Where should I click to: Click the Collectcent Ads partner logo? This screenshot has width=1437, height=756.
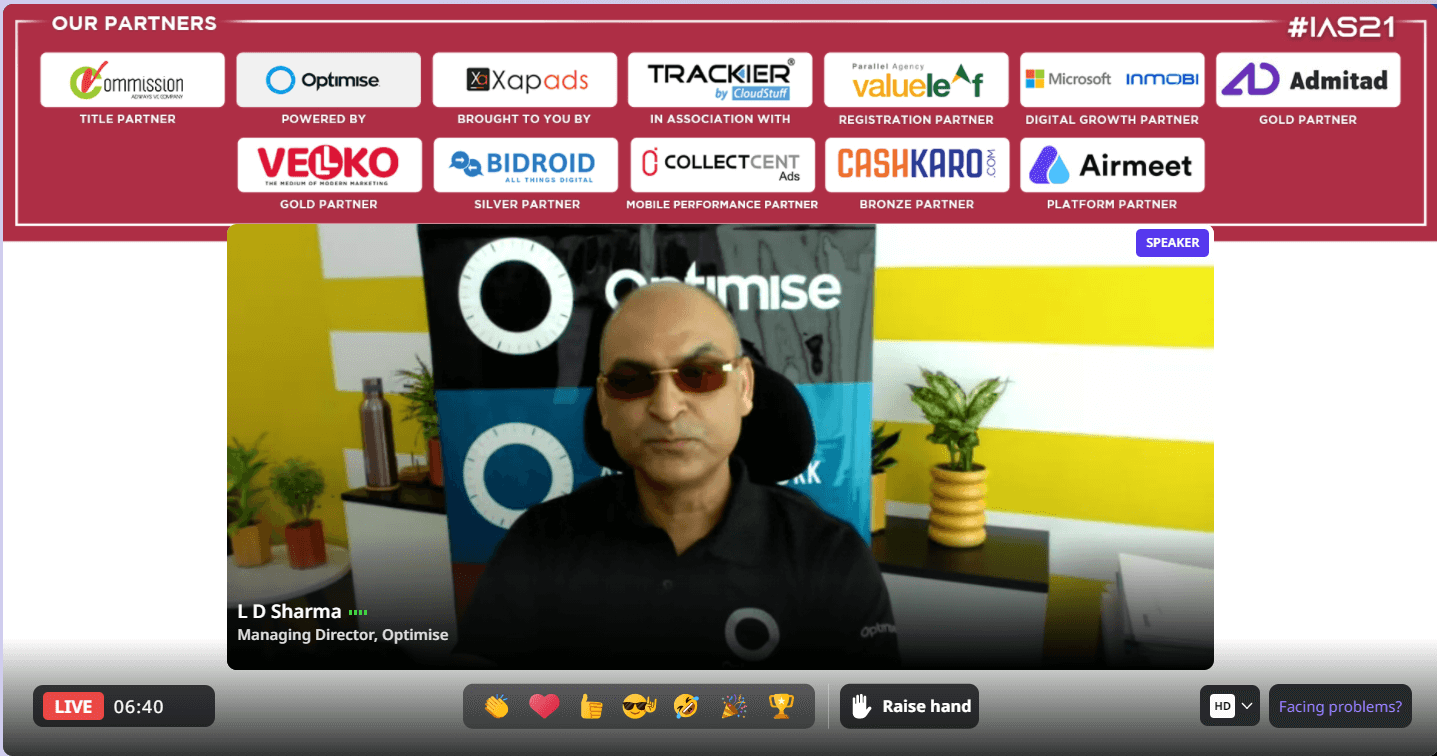[x=722, y=165]
